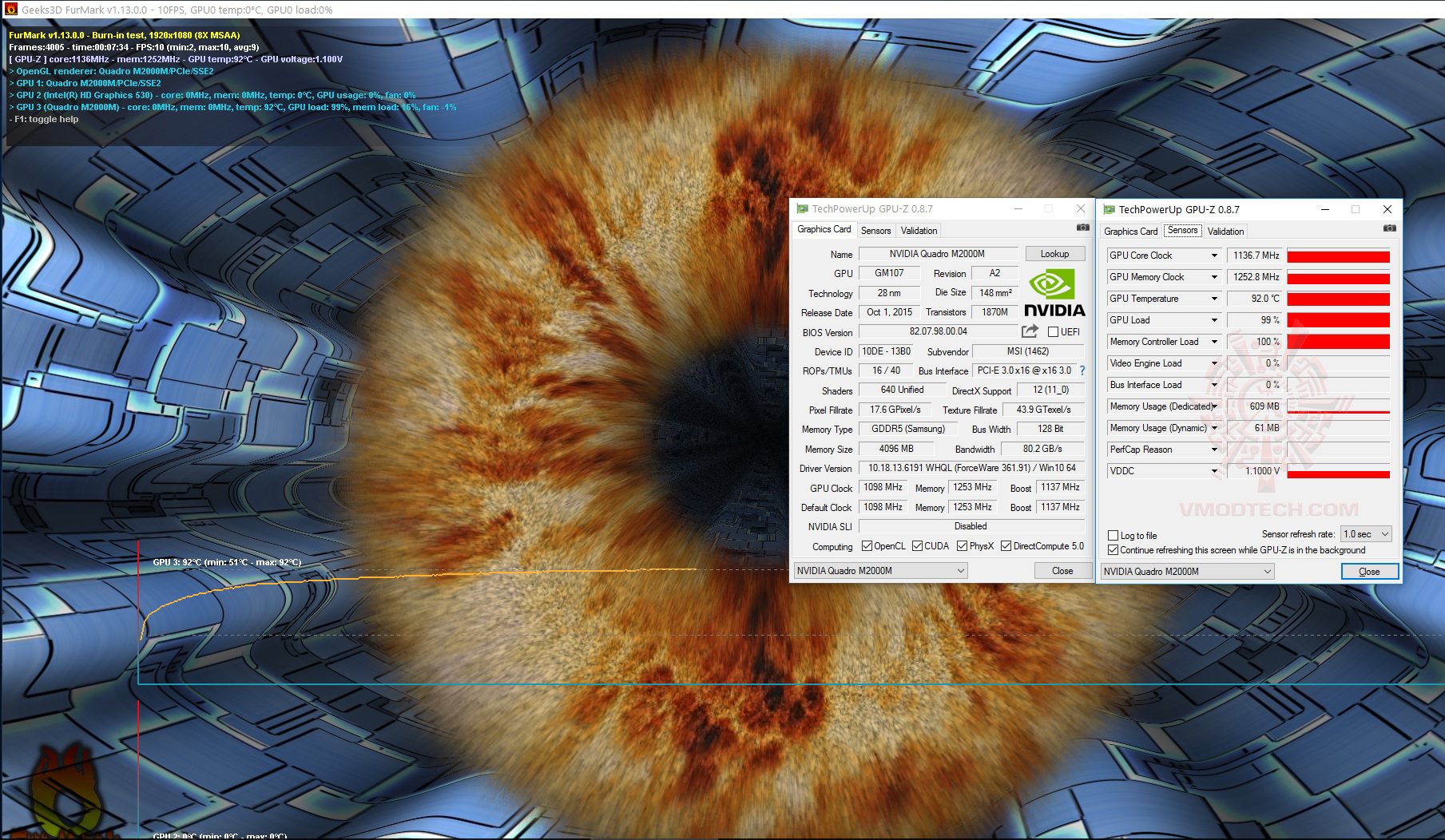
Task: Click the GPU Temperature red graph bar
Action: point(1338,299)
